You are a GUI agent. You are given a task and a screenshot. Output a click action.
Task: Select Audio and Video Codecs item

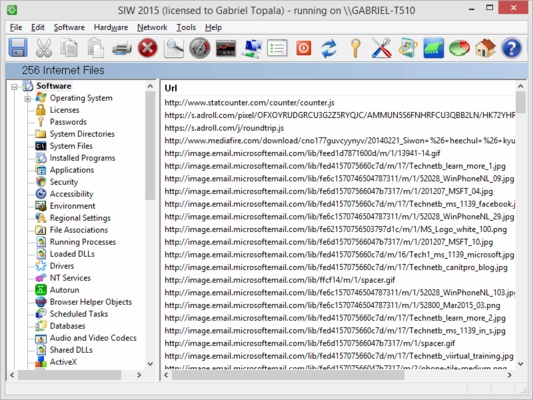[93, 338]
